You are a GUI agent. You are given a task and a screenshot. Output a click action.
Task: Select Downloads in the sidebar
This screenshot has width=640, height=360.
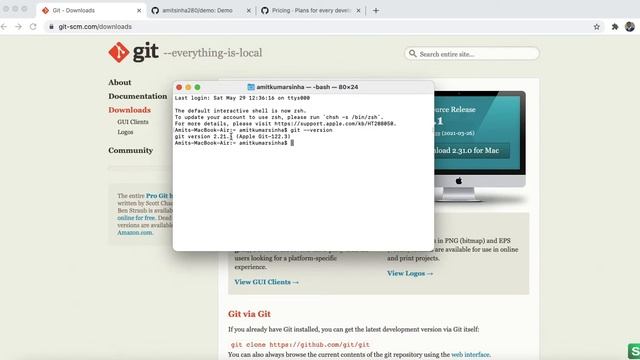129,110
